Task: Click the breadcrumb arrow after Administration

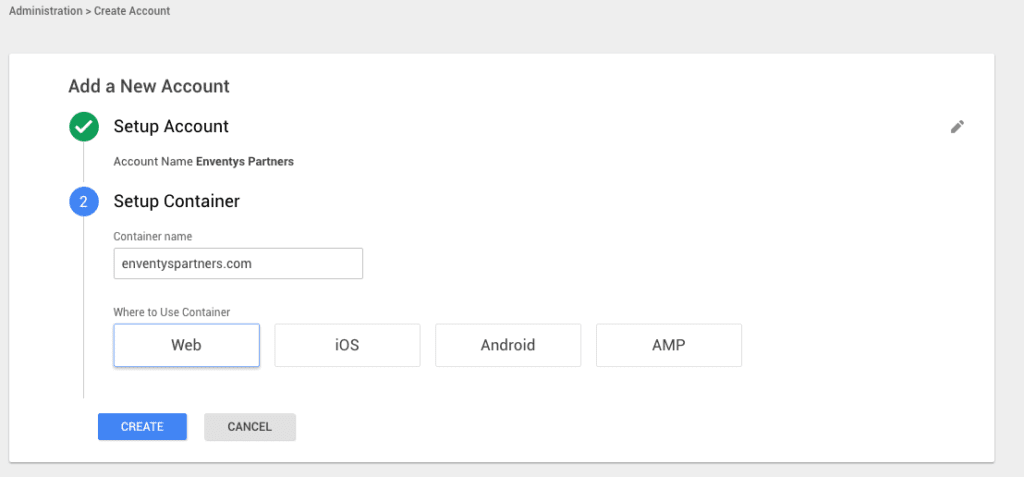Action: point(88,11)
